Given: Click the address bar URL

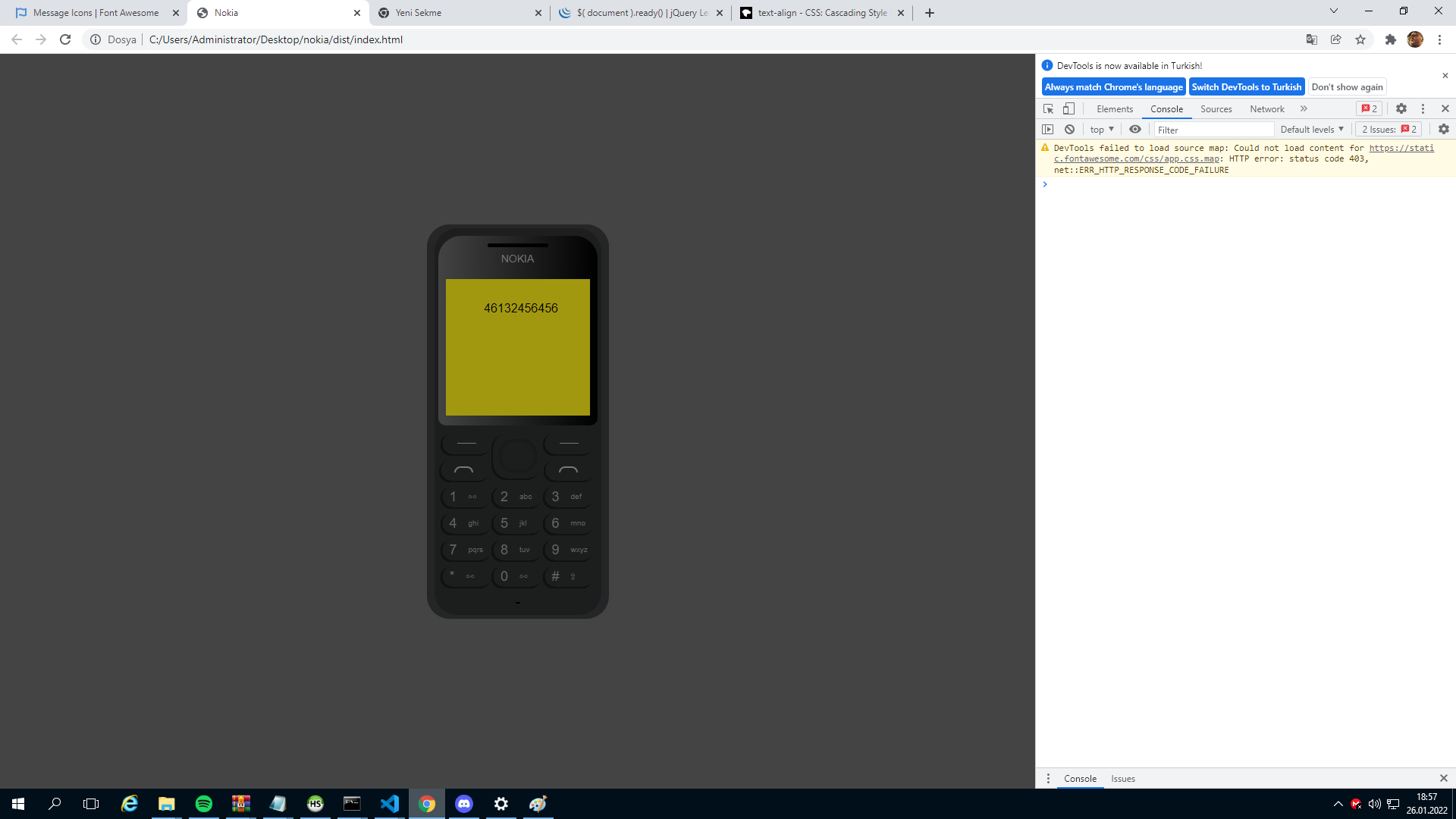Looking at the screenshot, I should tap(276, 39).
